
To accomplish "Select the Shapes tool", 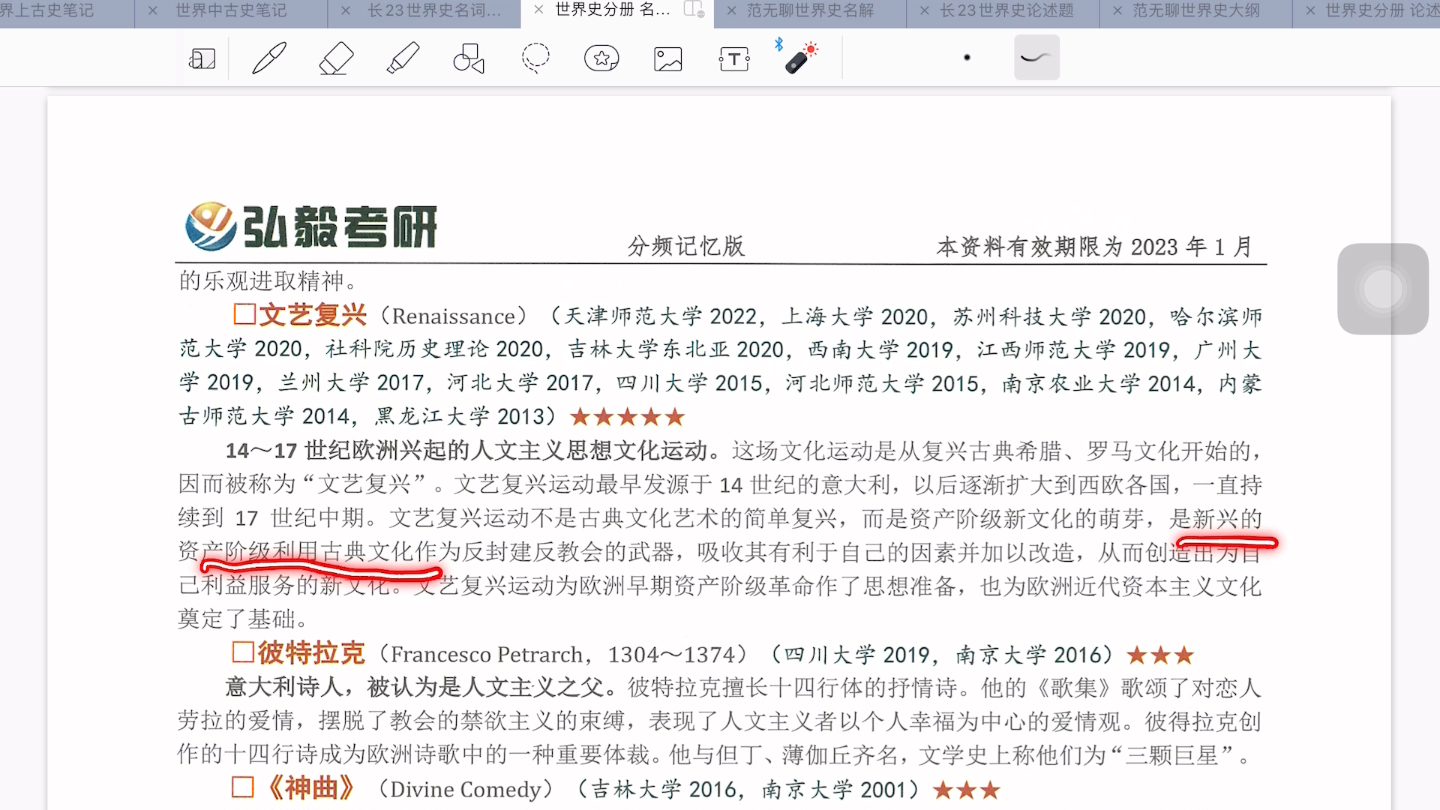I will pyautogui.click(x=469, y=58).
